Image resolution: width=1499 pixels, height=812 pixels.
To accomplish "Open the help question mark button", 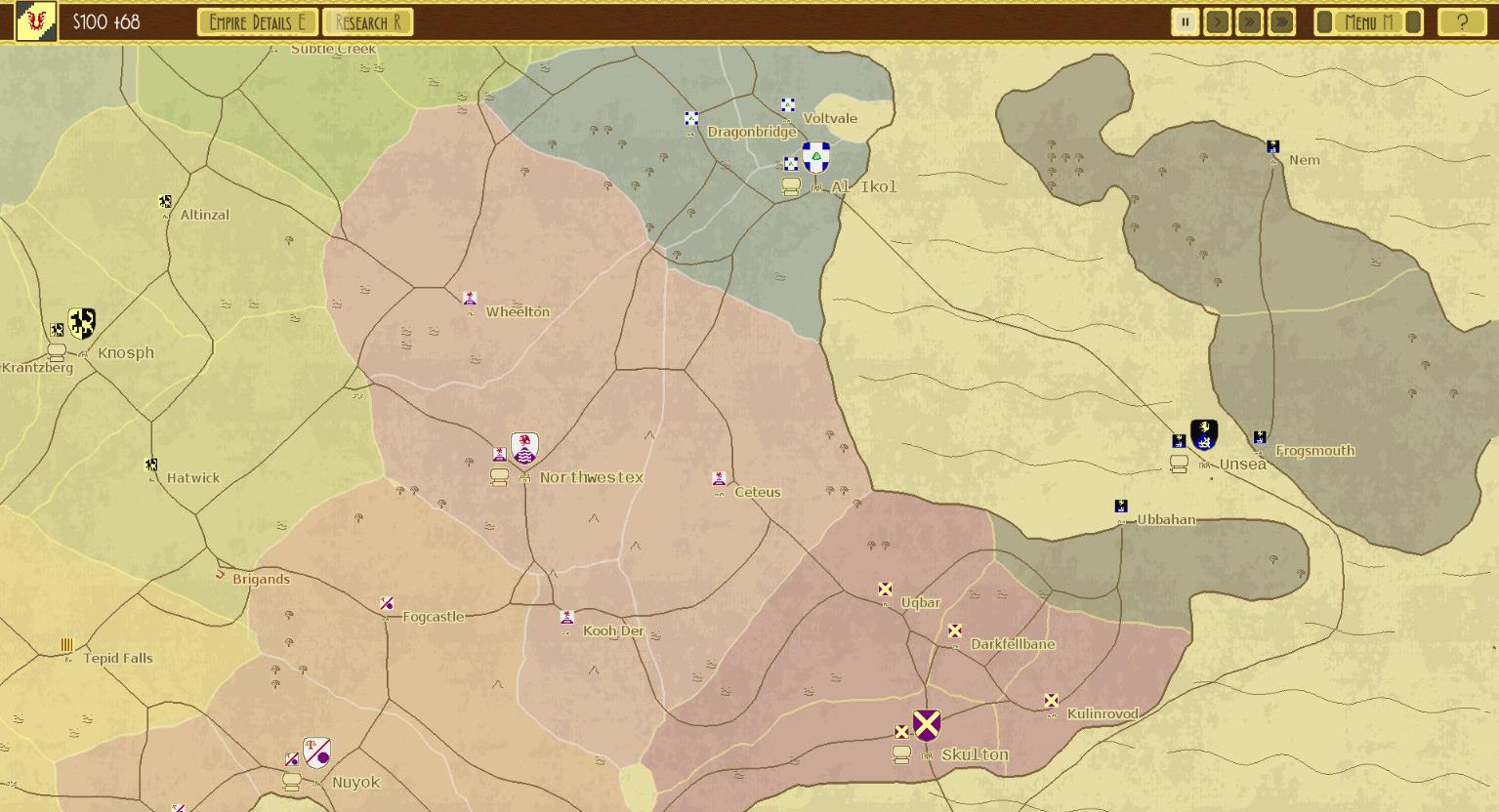I will [x=1462, y=22].
